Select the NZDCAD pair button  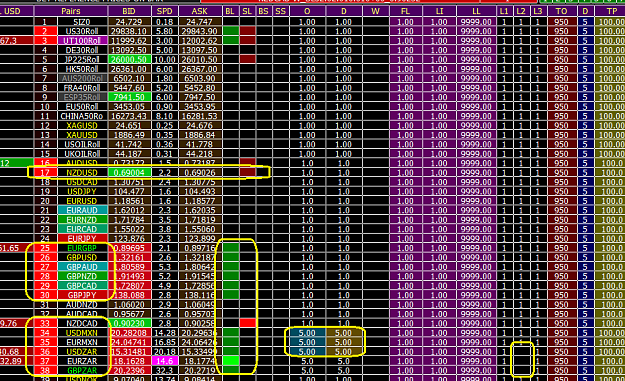point(82,323)
